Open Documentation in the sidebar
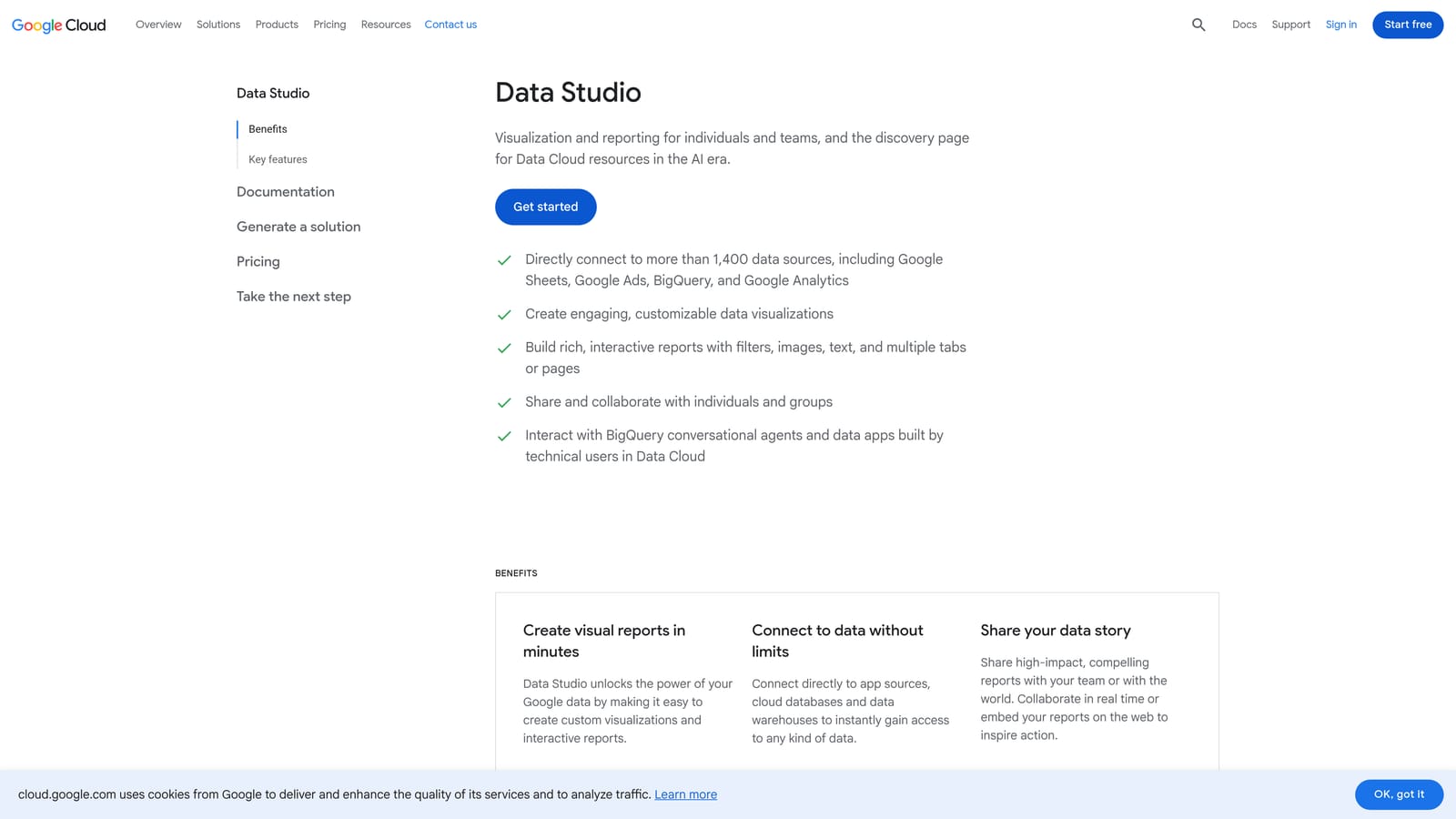Screen dimensions: 1456x819 coord(286,192)
